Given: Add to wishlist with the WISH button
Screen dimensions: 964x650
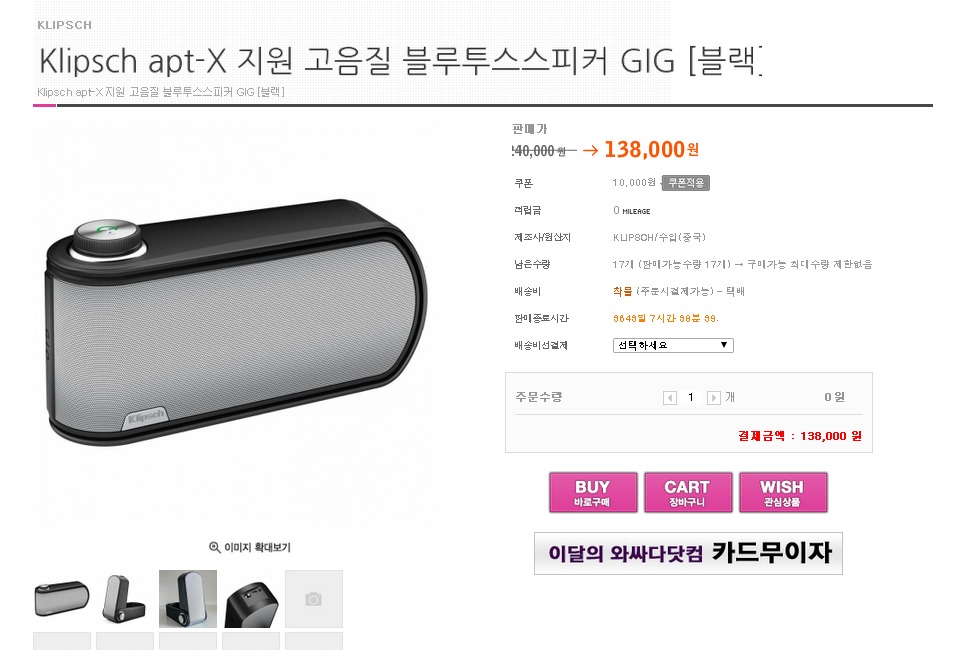Looking at the screenshot, I should coord(783,493).
